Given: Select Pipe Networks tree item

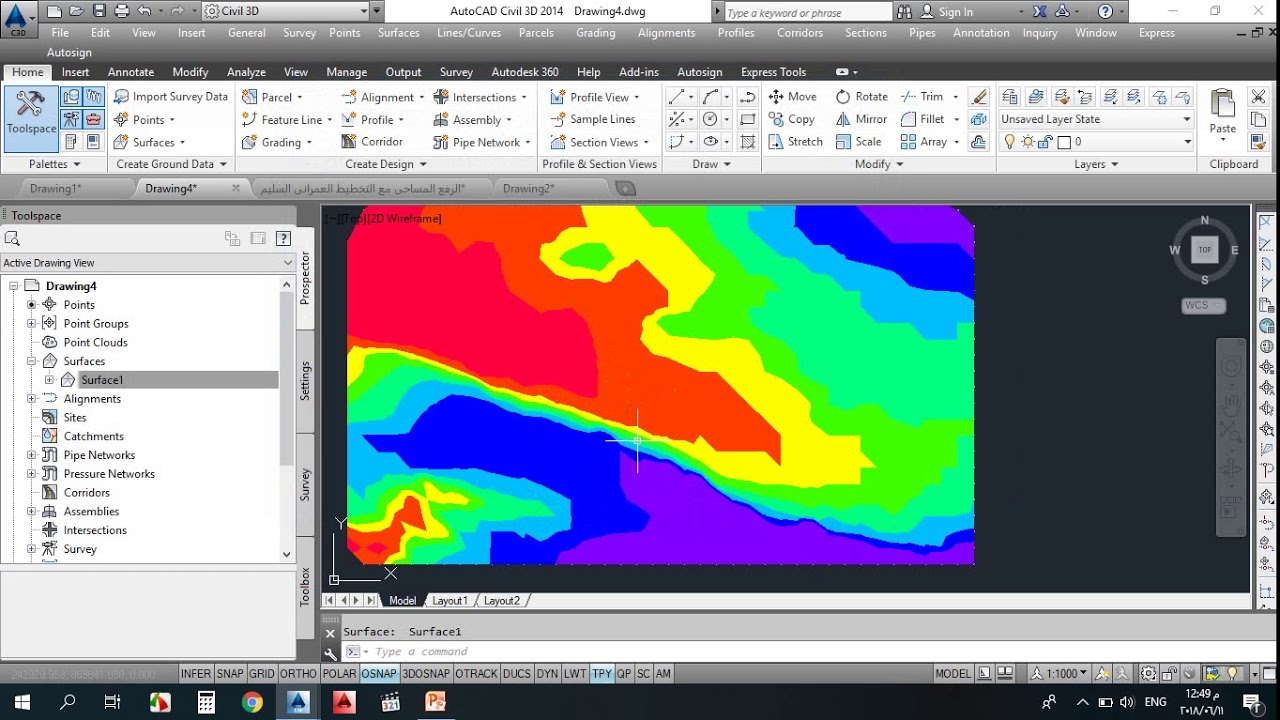Looking at the screenshot, I should 99,455.
